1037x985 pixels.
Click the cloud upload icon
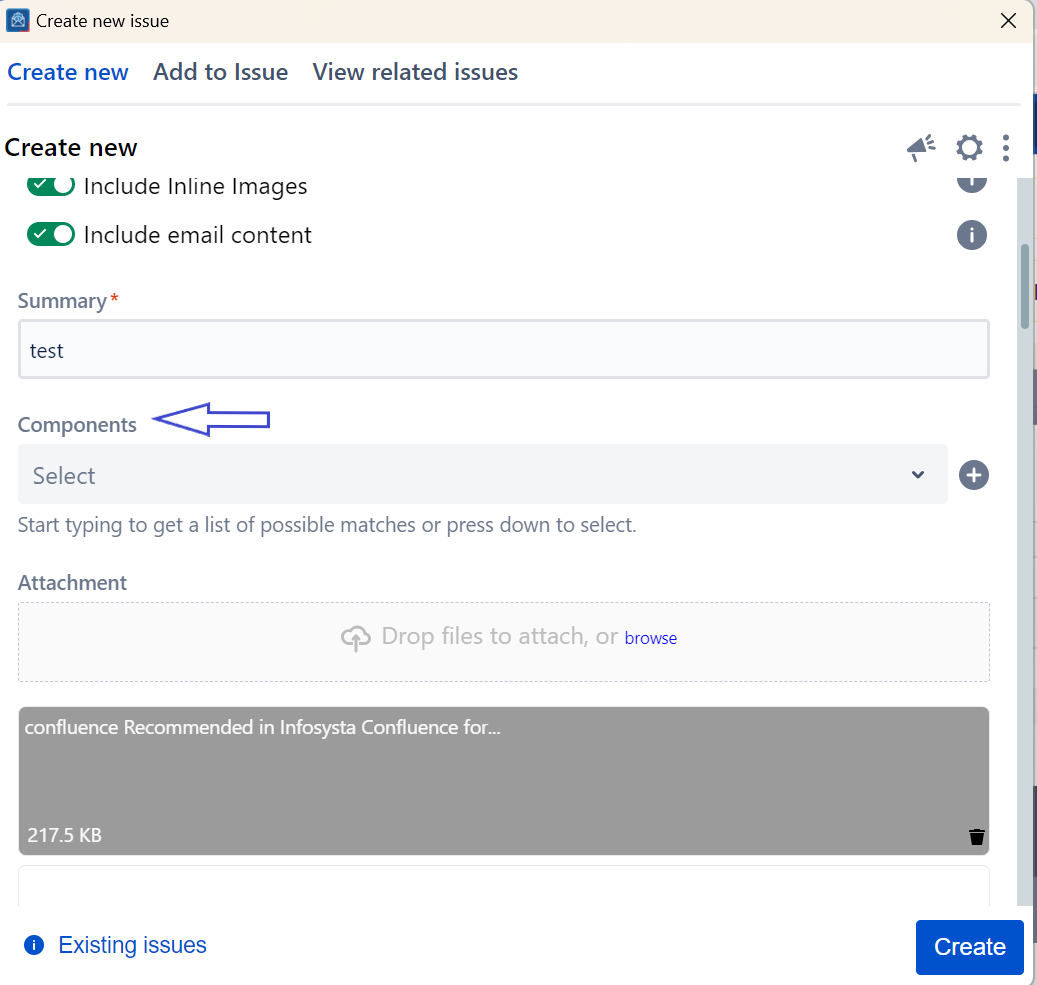pyautogui.click(x=356, y=638)
